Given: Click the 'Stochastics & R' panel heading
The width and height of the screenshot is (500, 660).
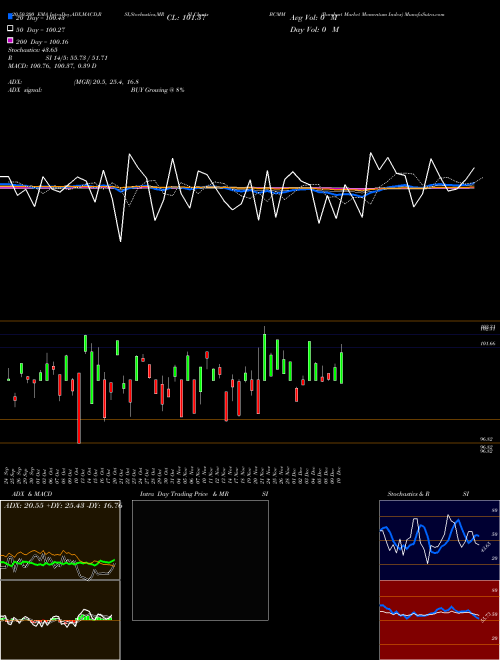Looking at the screenshot, I should [x=409, y=494].
